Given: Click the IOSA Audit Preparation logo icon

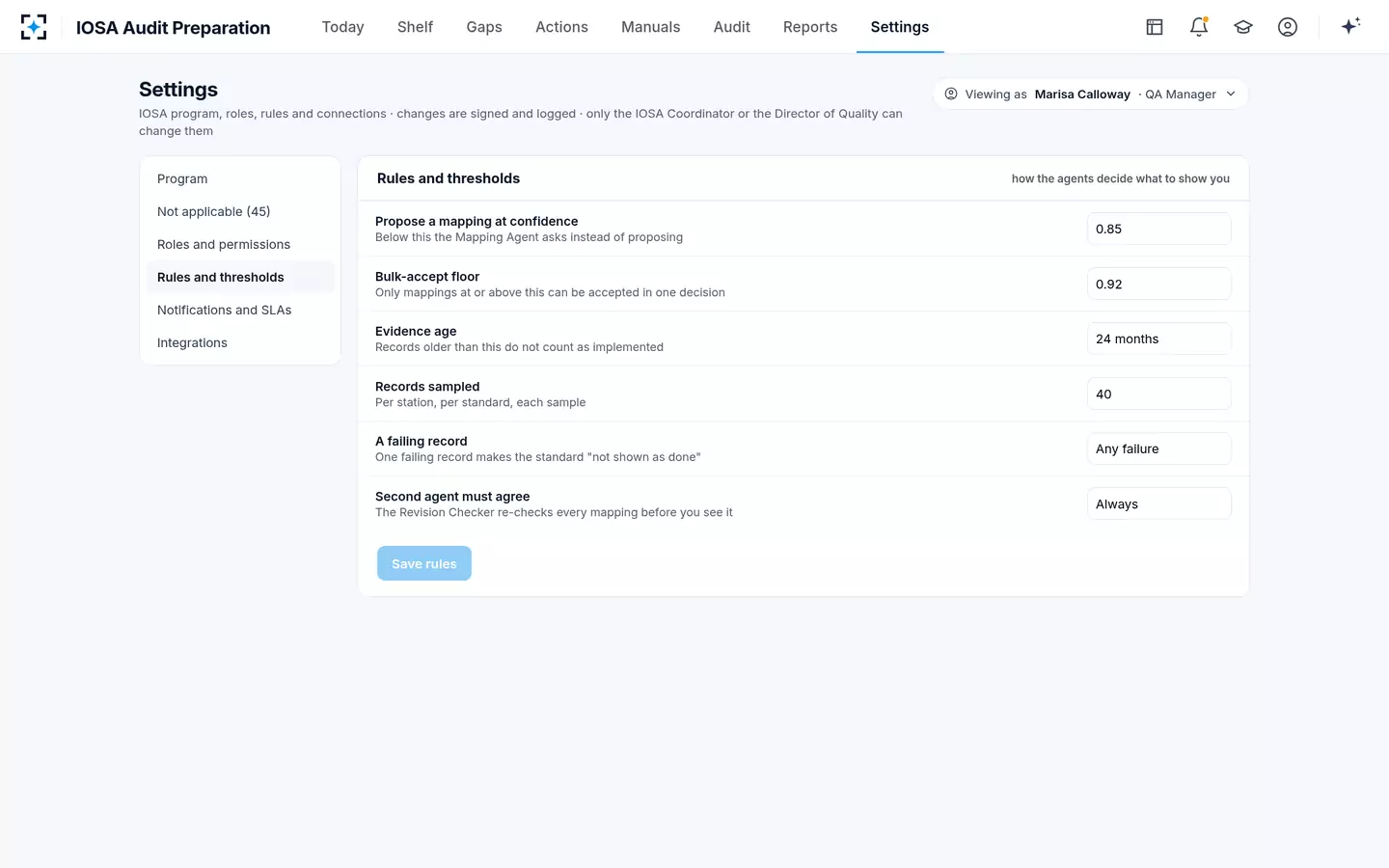Looking at the screenshot, I should [34, 27].
